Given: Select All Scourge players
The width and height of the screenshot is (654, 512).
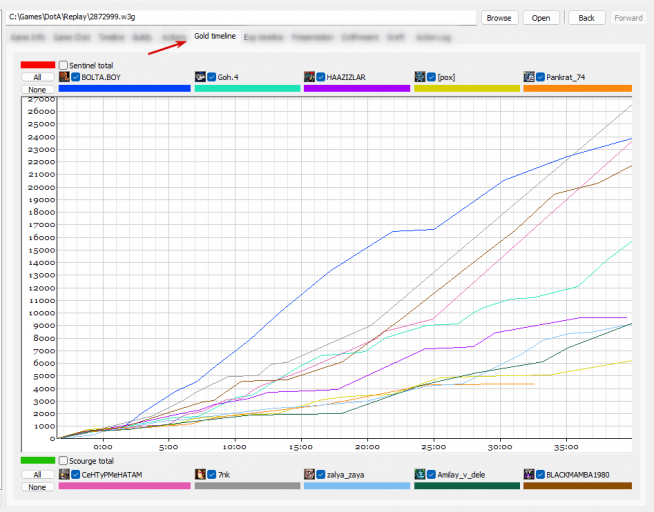Looking at the screenshot, I should point(38,474).
